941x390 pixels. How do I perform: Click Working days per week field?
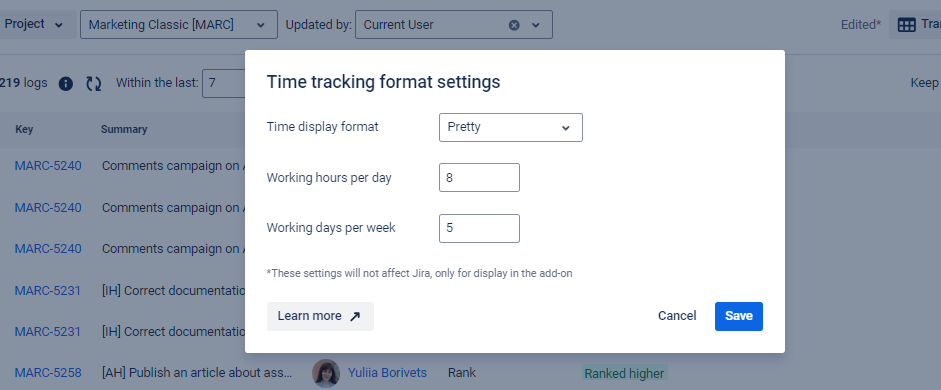point(480,229)
